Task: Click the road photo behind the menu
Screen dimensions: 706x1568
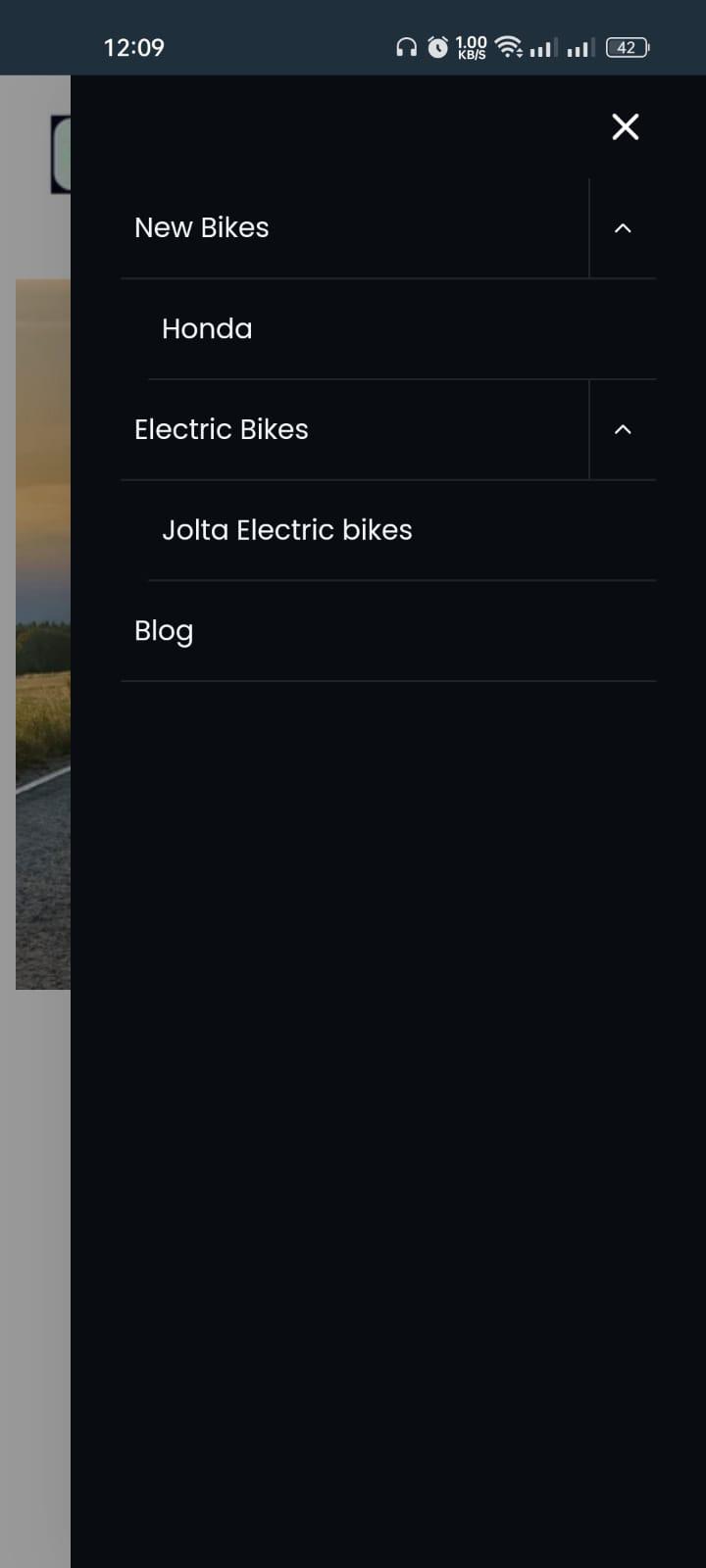Action: tap(43, 634)
